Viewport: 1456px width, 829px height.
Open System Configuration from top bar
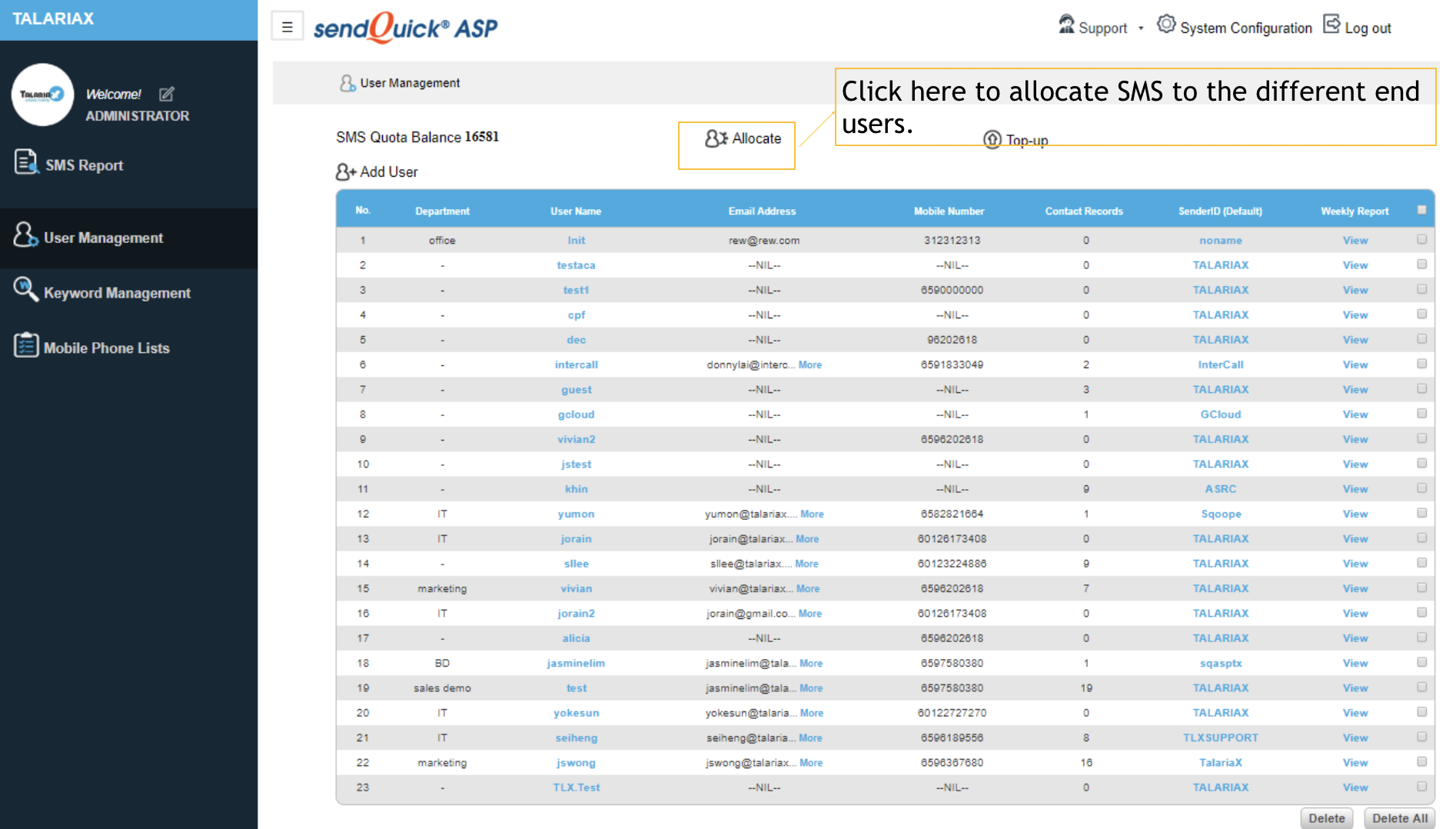[x=1246, y=28]
